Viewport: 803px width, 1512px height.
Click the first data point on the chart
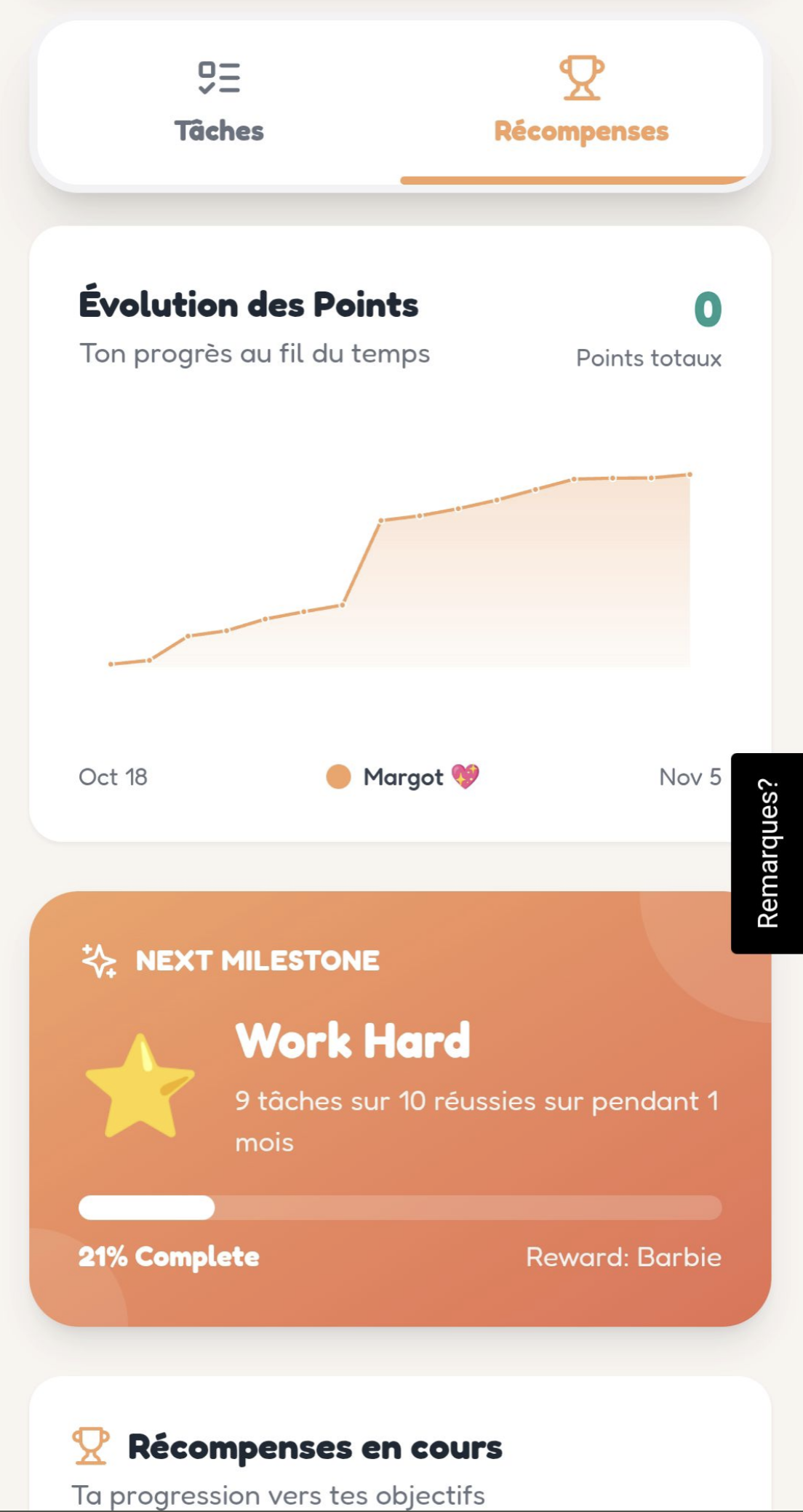tap(111, 664)
